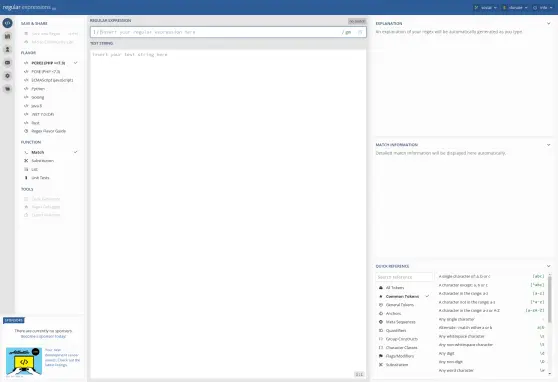
Task: Open the regex flags dropdown /gm
Action: (347, 32)
